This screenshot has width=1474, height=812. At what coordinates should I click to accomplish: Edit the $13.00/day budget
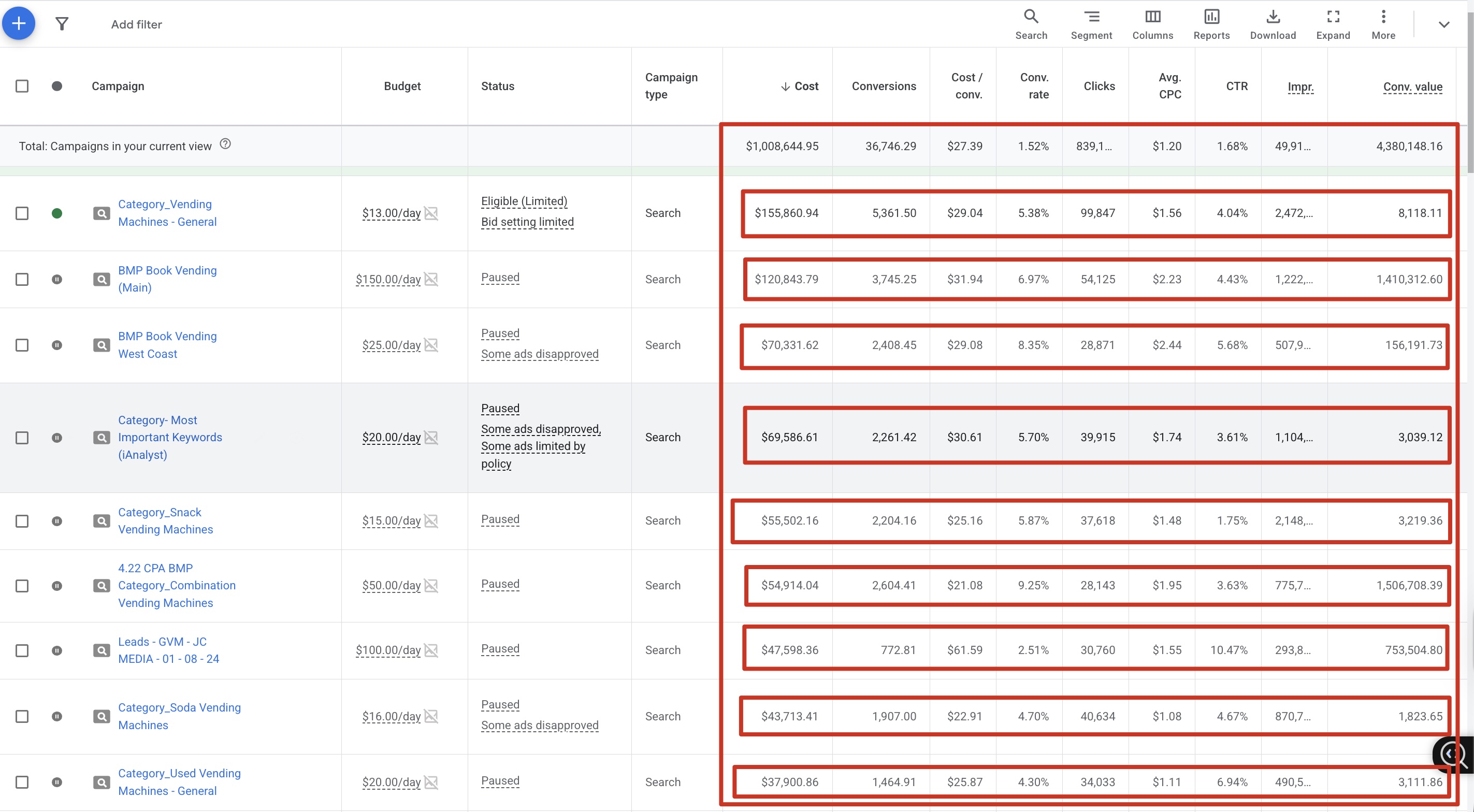coord(391,213)
